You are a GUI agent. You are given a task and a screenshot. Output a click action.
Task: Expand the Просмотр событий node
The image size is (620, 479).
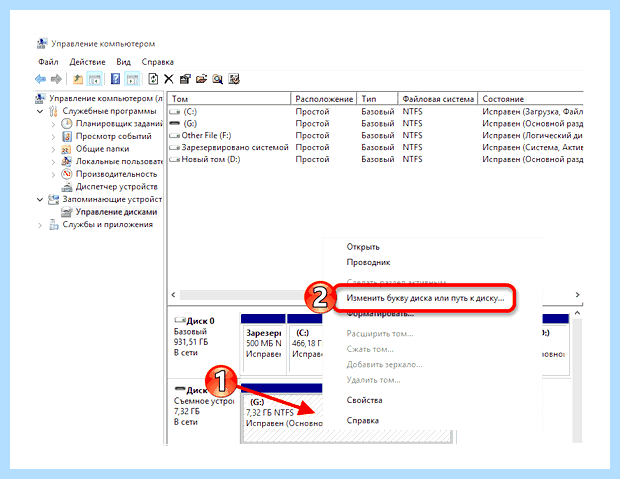(x=53, y=137)
